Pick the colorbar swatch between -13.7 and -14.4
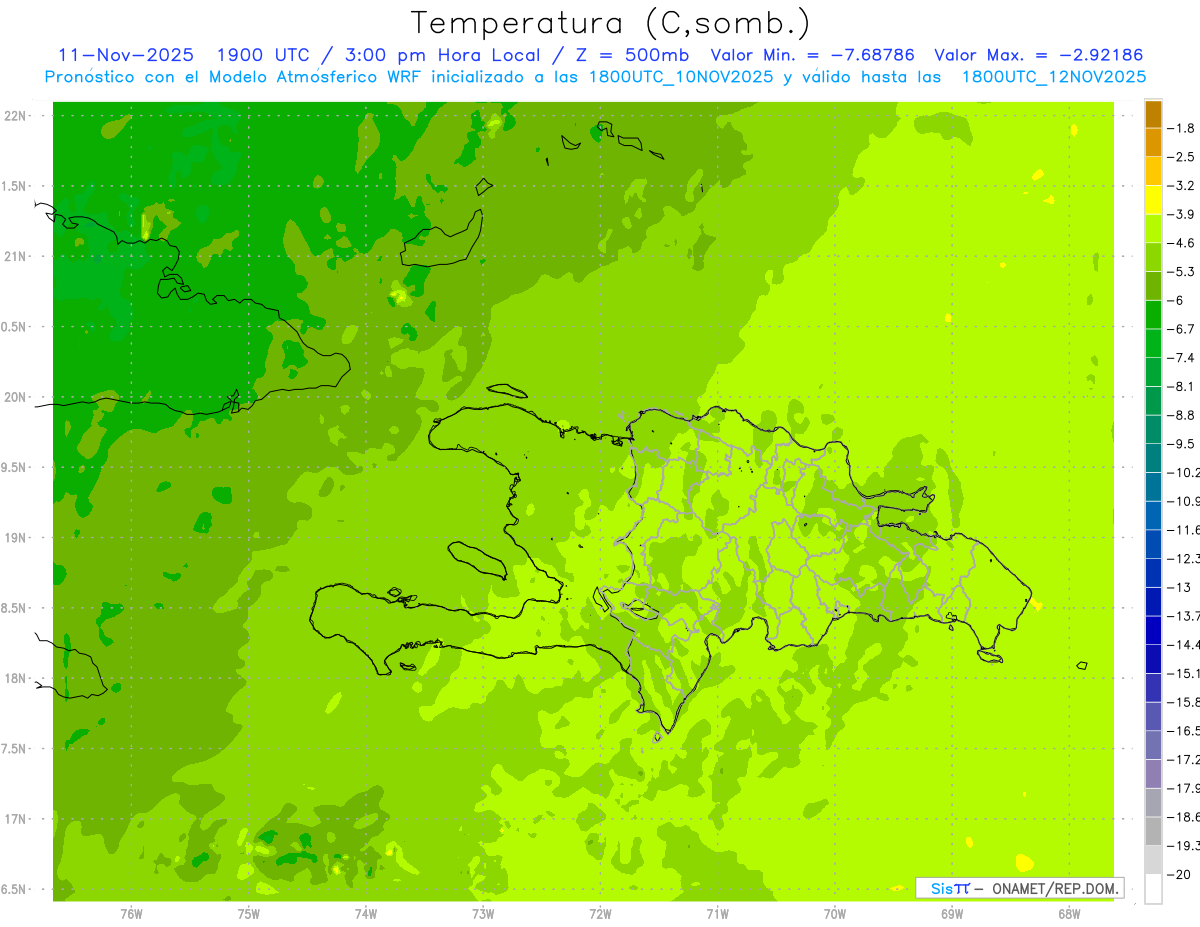The width and height of the screenshot is (1200, 927). click(x=1153, y=631)
